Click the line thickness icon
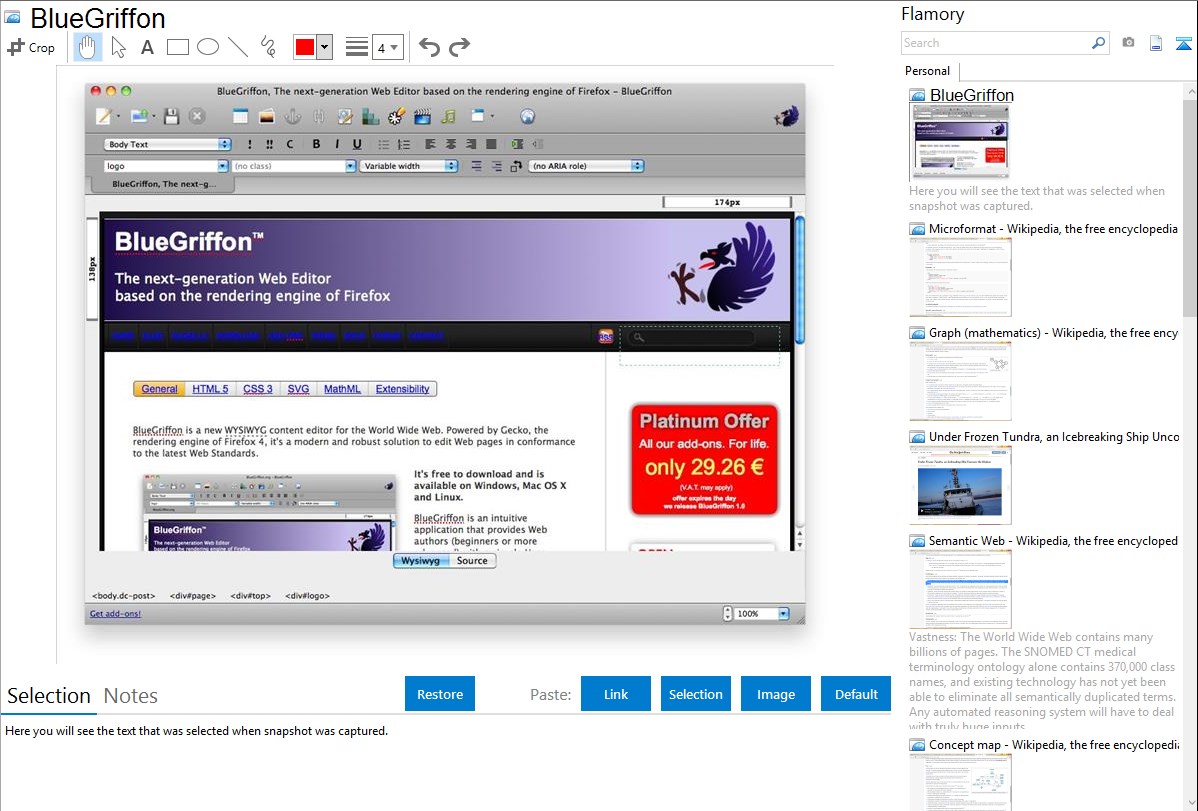1198x811 pixels. (x=356, y=47)
